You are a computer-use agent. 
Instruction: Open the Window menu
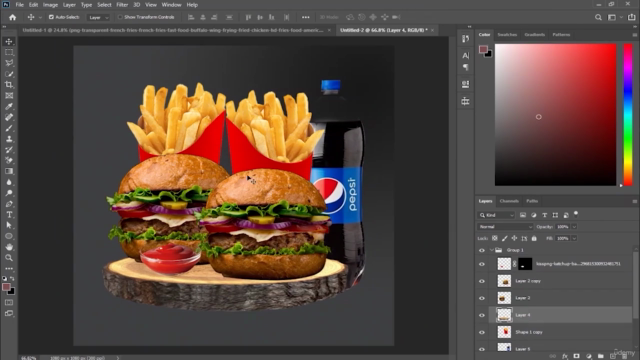171,5
